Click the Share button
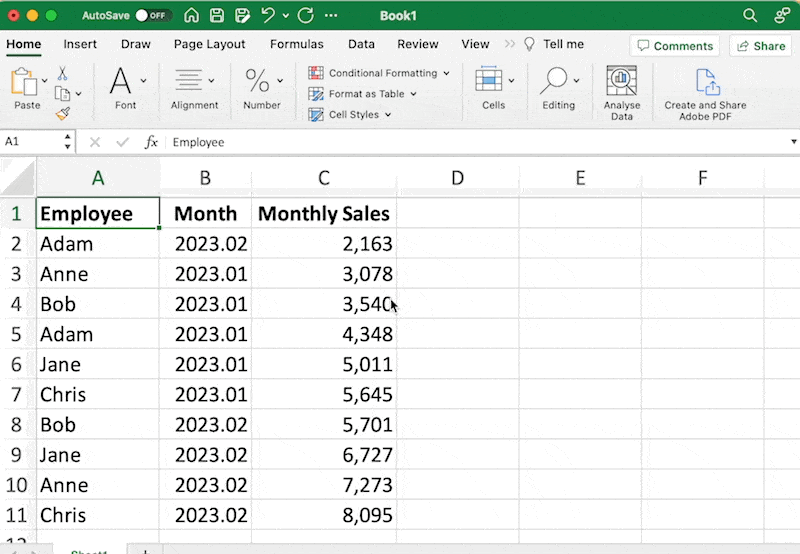 coord(761,46)
